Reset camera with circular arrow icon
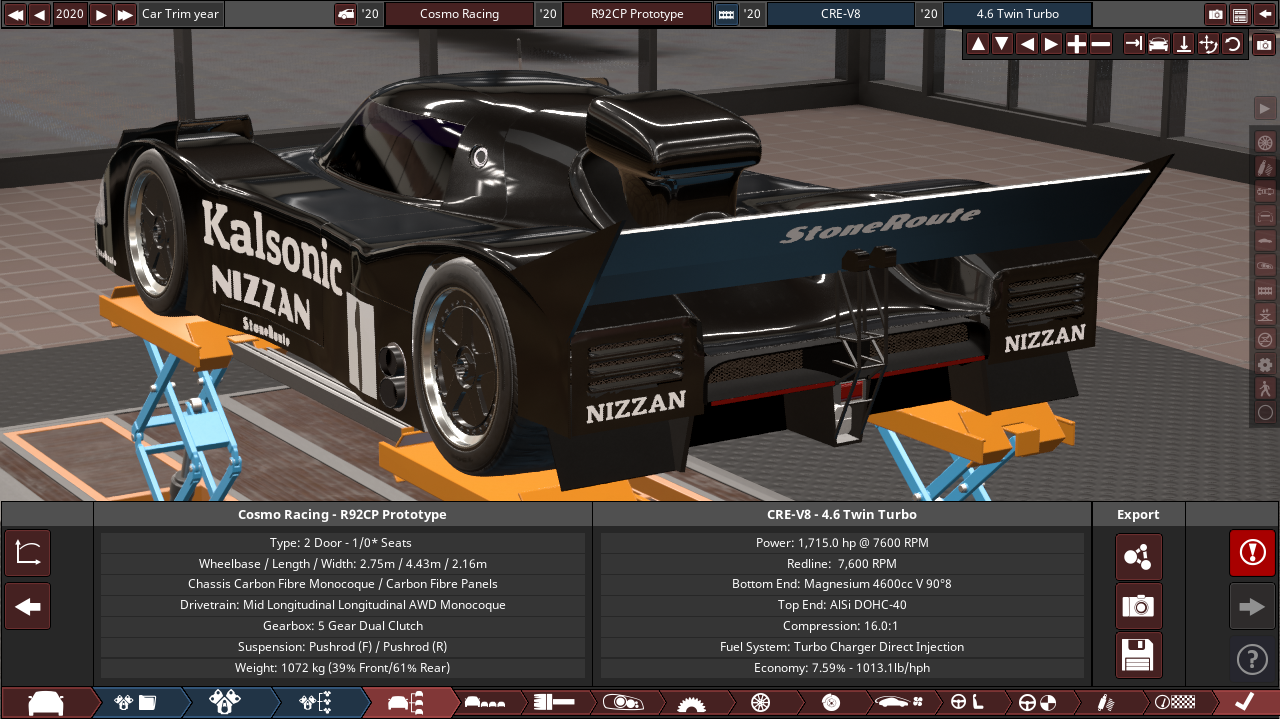Image resolution: width=1280 pixels, height=719 pixels. pos(1232,44)
